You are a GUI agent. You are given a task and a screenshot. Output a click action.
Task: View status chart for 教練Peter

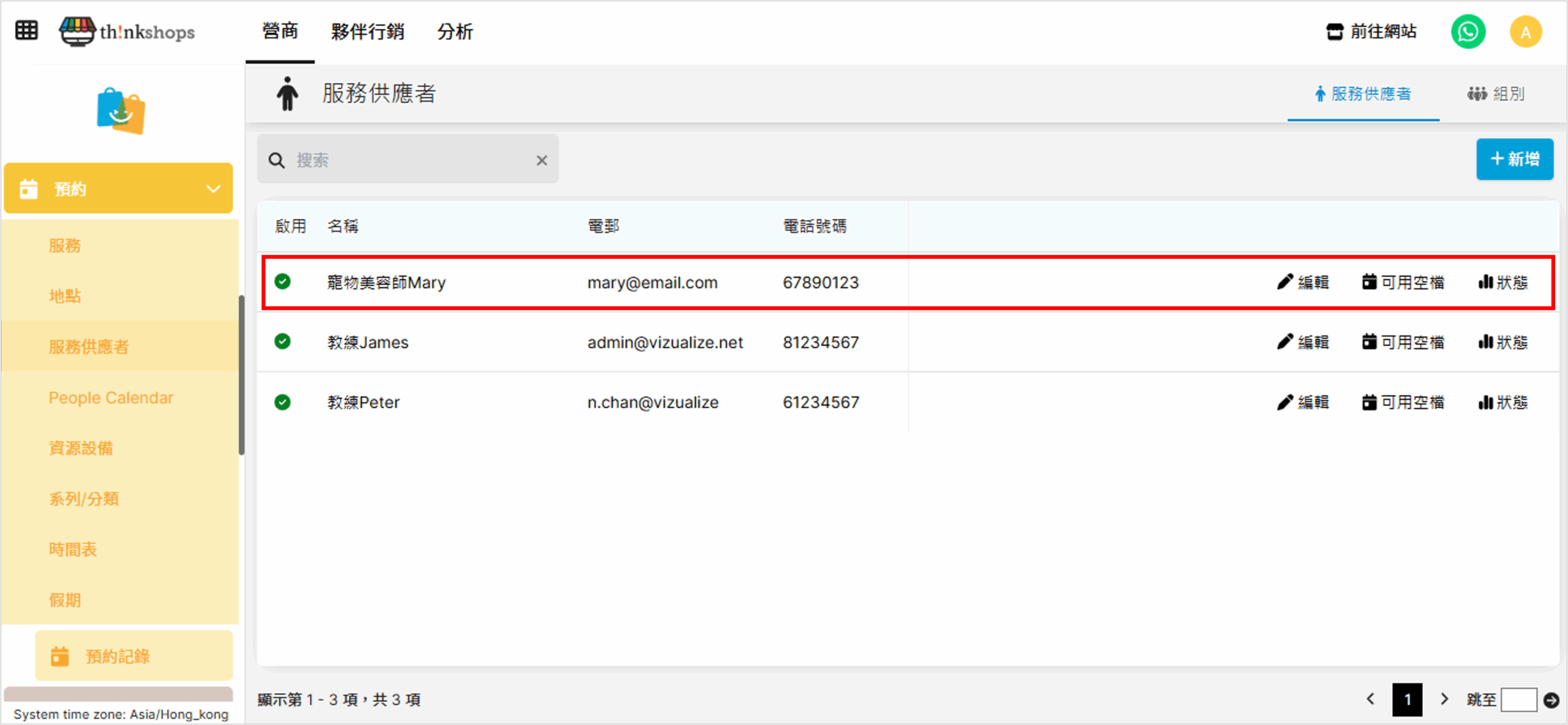[x=1502, y=402]
